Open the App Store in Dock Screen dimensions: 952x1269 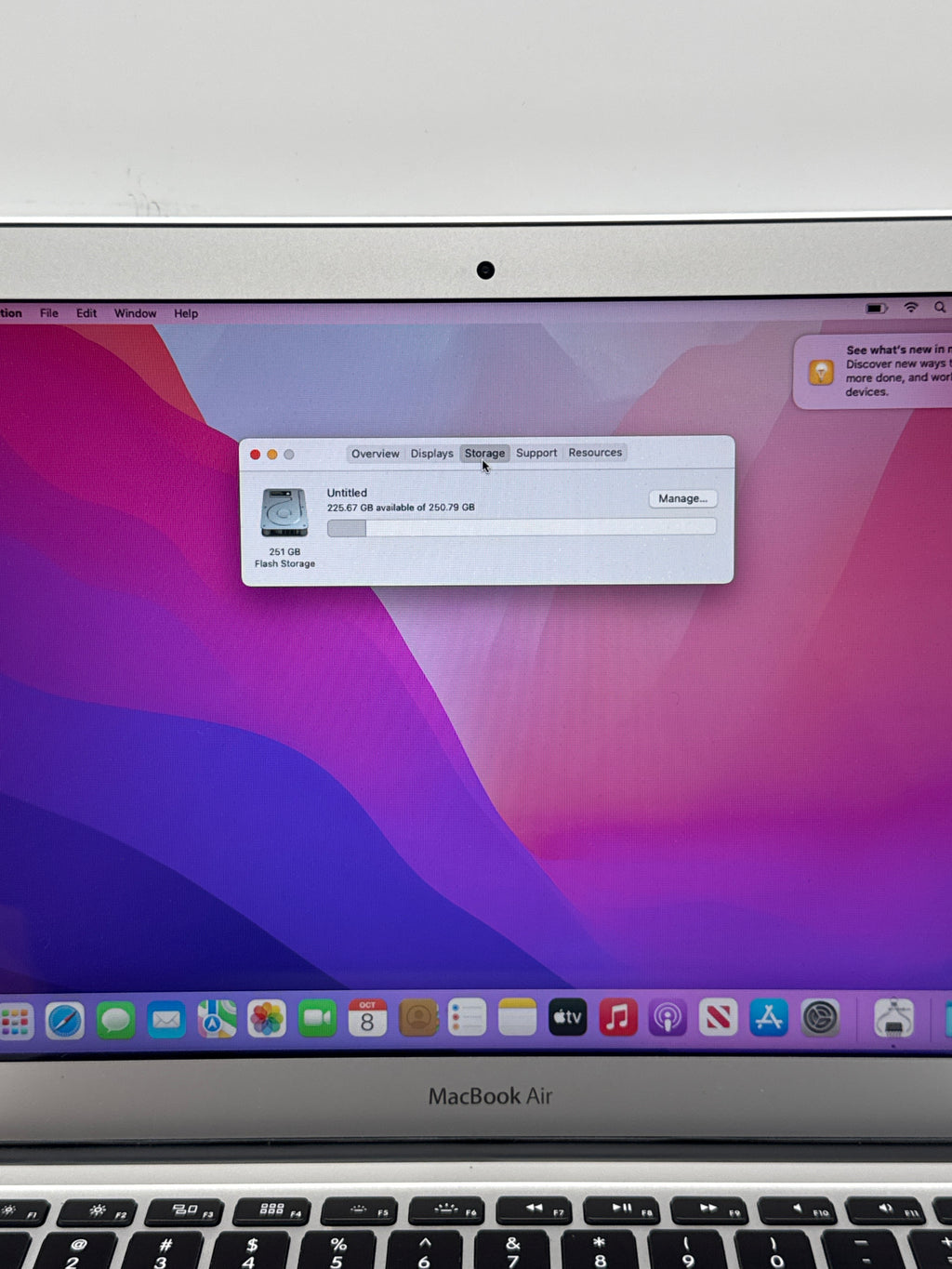769,1017
